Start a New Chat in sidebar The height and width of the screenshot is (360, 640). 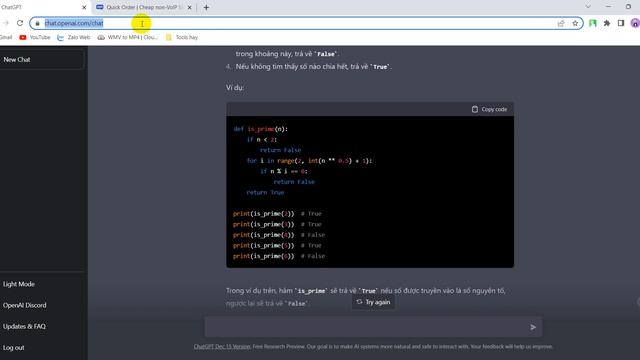coord(42,60)
